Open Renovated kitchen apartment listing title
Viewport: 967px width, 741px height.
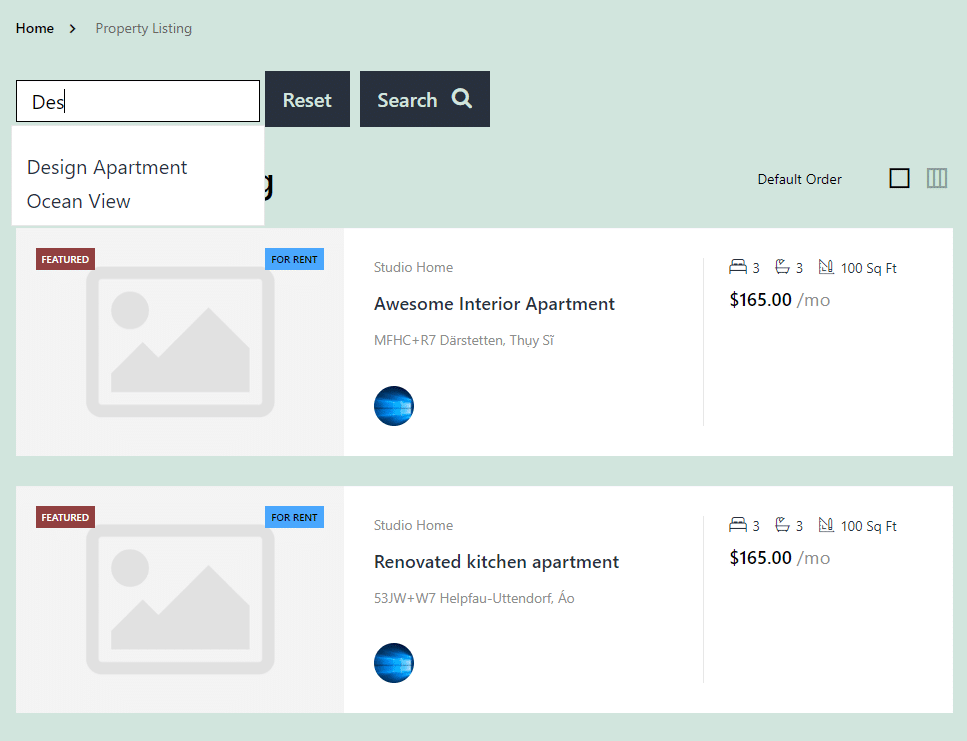[496, 562]
